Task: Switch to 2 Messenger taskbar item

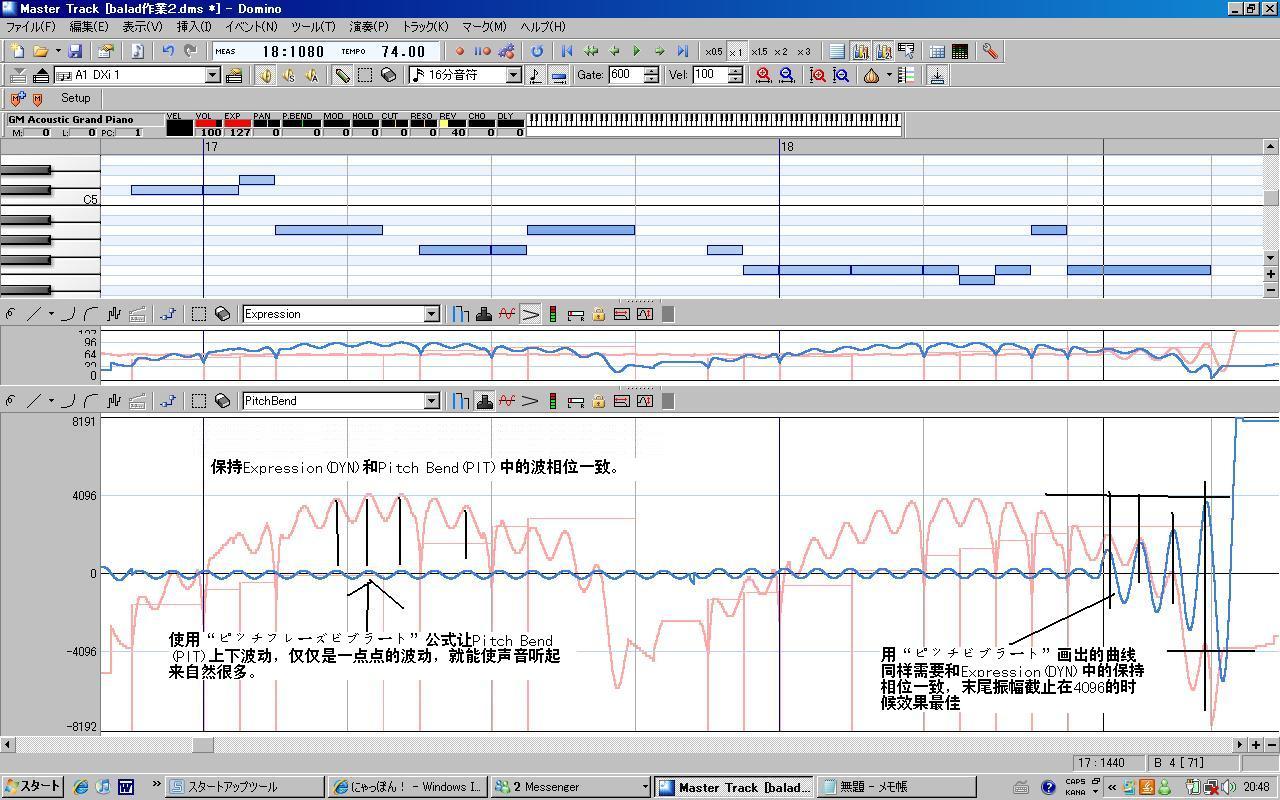Action: pos(570,787)
